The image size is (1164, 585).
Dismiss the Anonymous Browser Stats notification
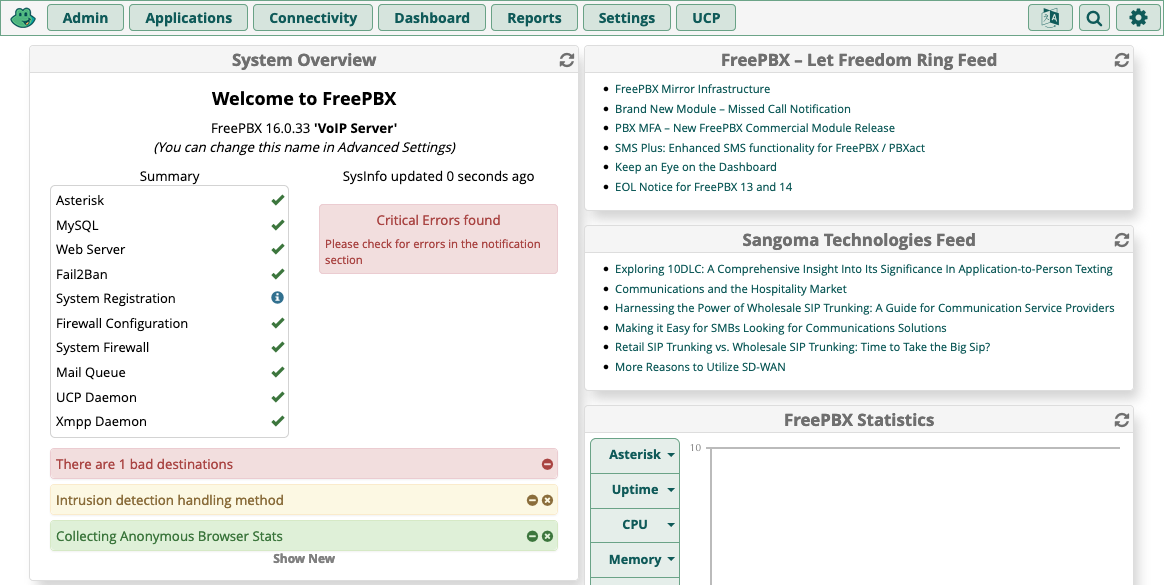point(548,536)
